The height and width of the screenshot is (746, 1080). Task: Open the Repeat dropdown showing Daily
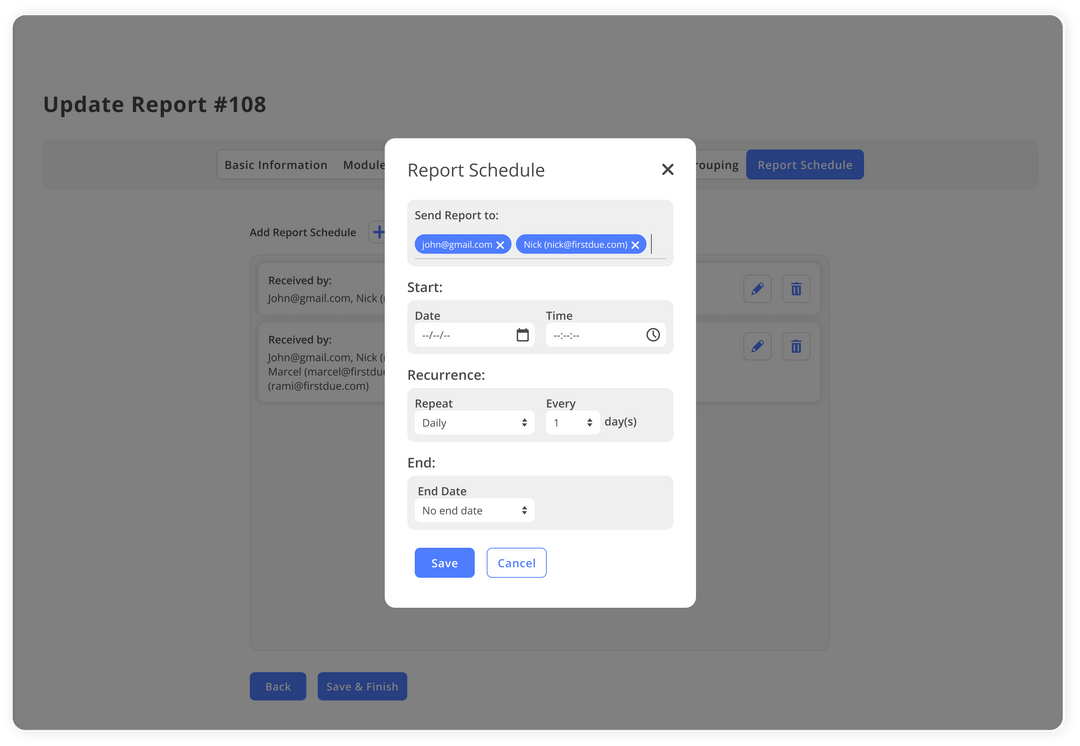(473, 422)
